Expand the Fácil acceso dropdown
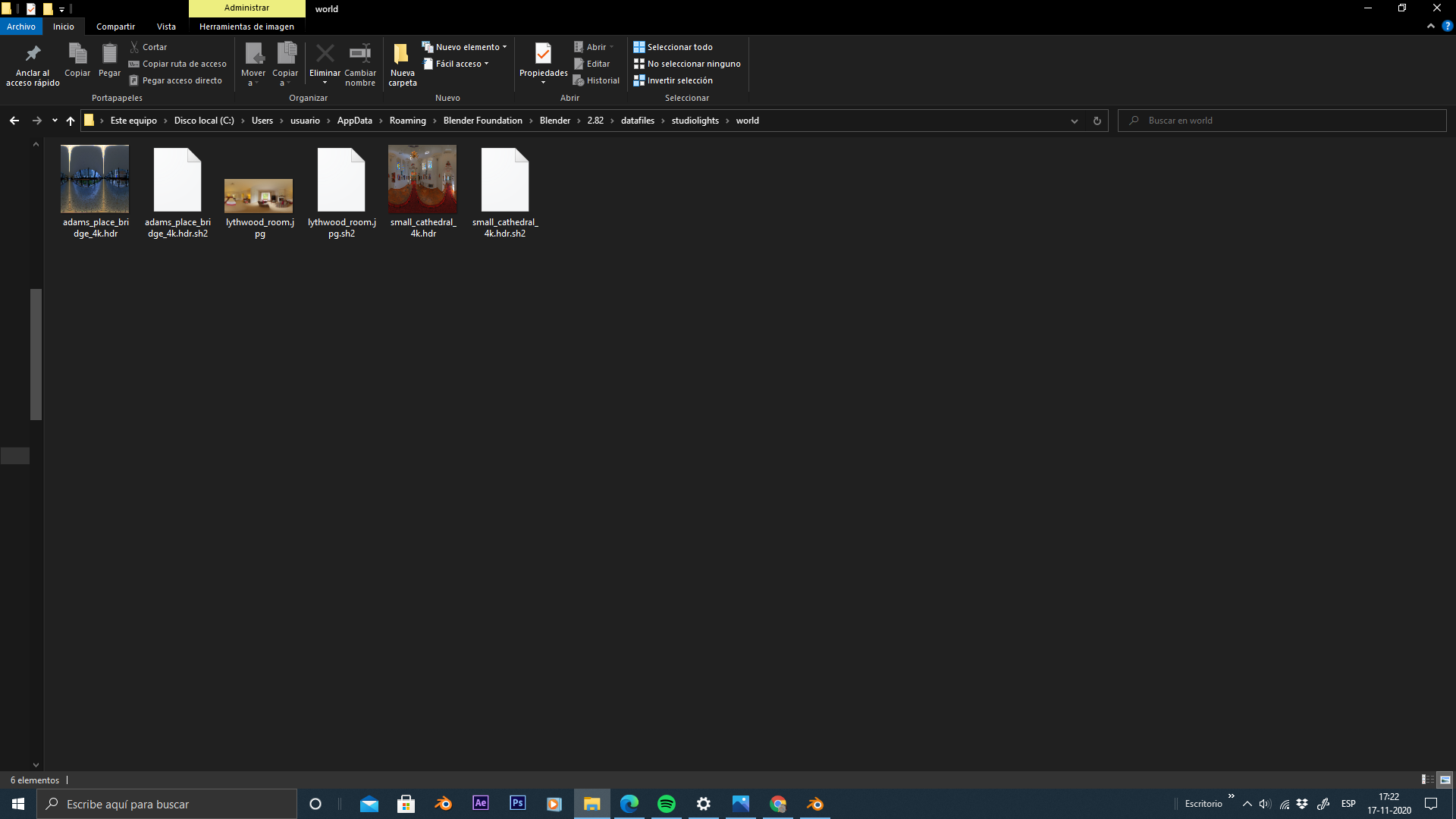 tap(457, 64)
